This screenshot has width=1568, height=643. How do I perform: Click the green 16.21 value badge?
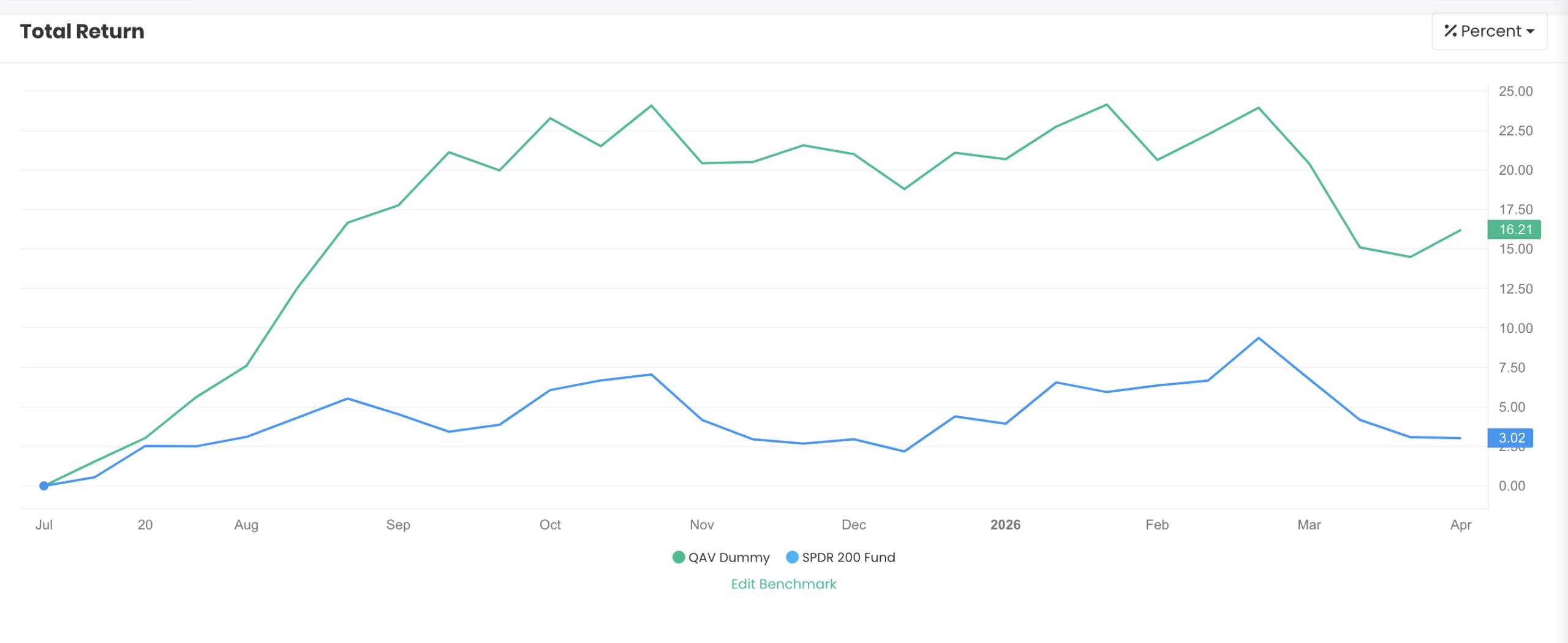tap(1513, 230)
